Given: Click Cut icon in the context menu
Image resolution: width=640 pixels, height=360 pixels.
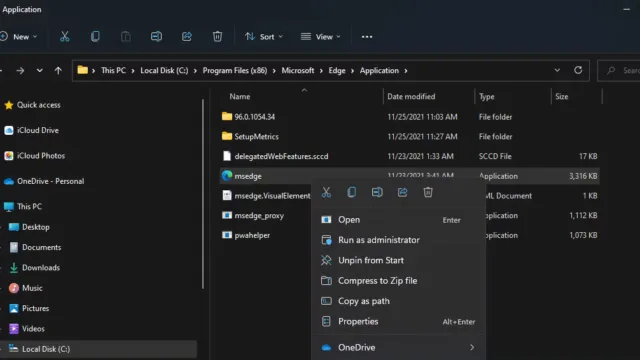Looking at the screenshot, I should (x=326, y=192).
